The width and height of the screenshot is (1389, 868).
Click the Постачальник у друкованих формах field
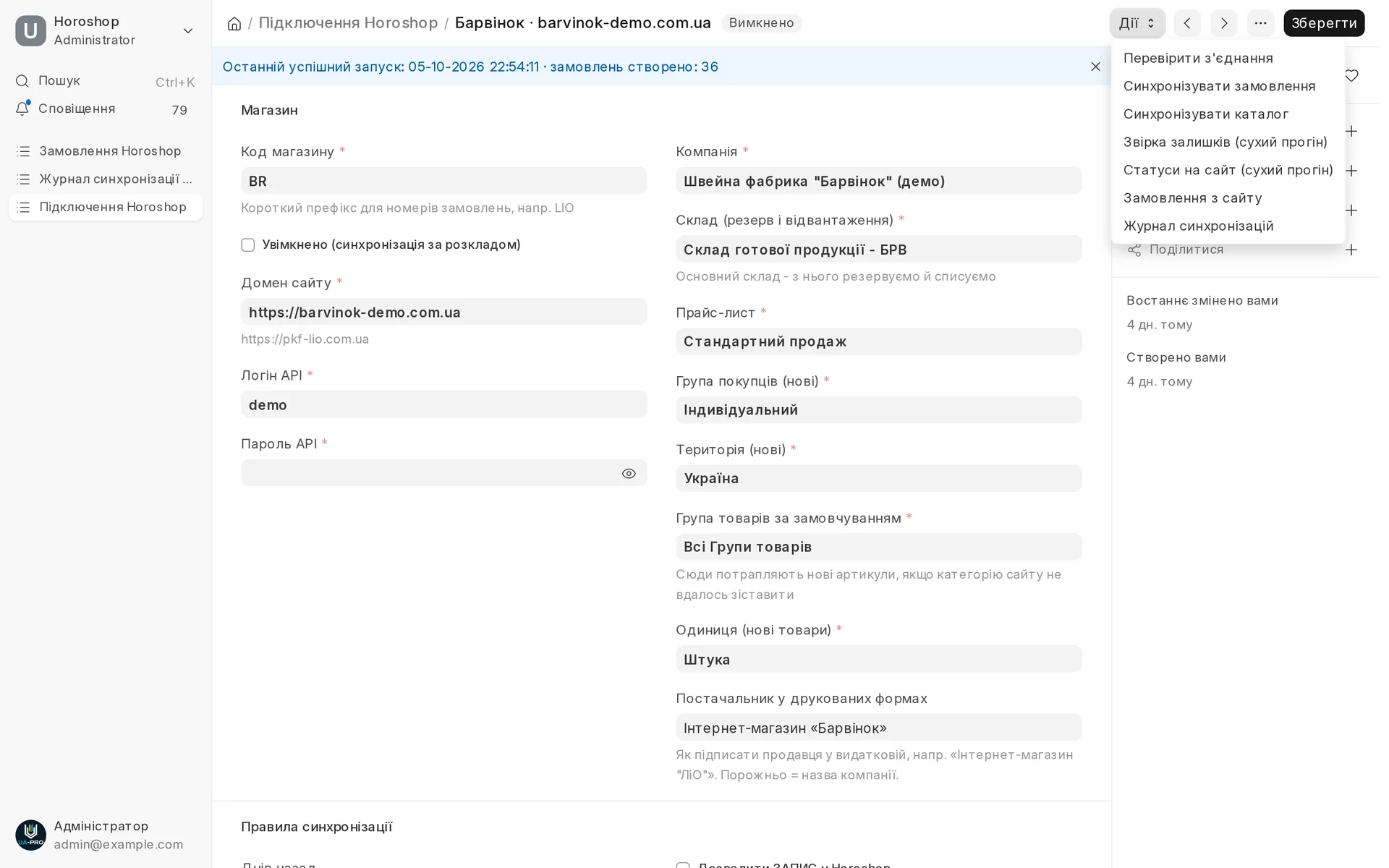pyautogui.click(x=879, y=728)
